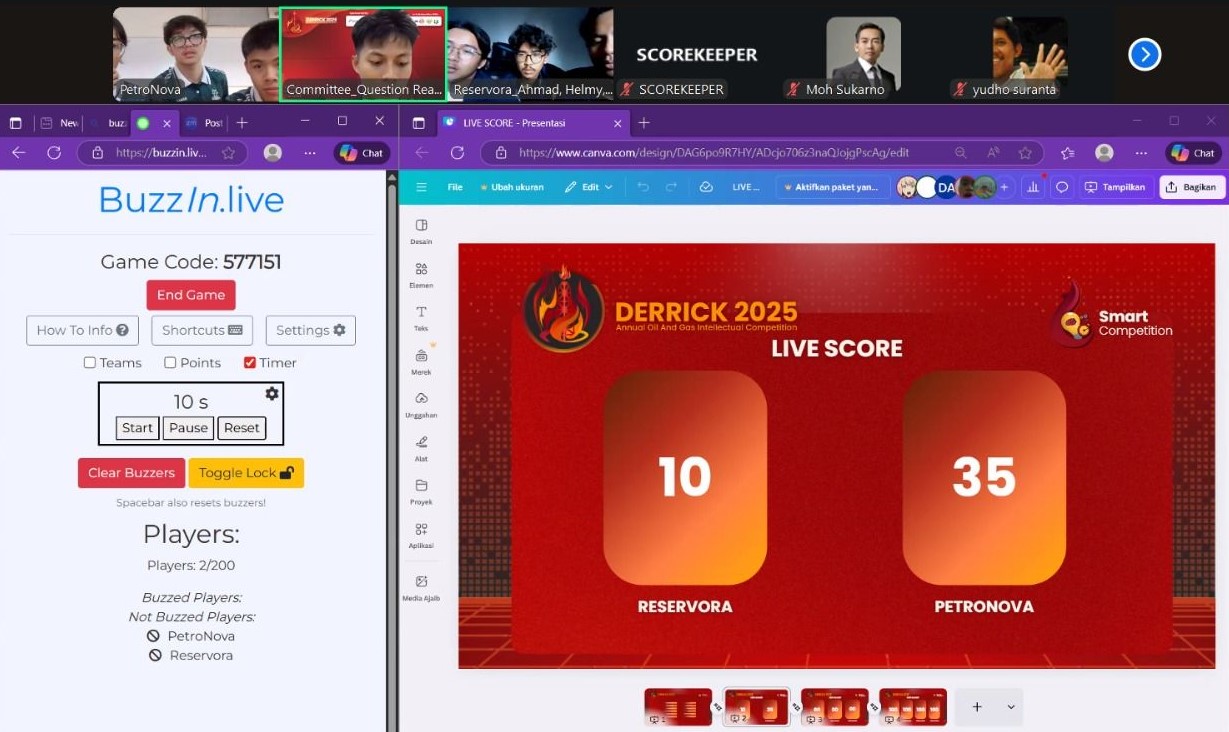Open the Unggahan uploads panel
Image resolution: width=1229 pixels, height=732 pixels.
pyautogui.click(x=421, y=403)
